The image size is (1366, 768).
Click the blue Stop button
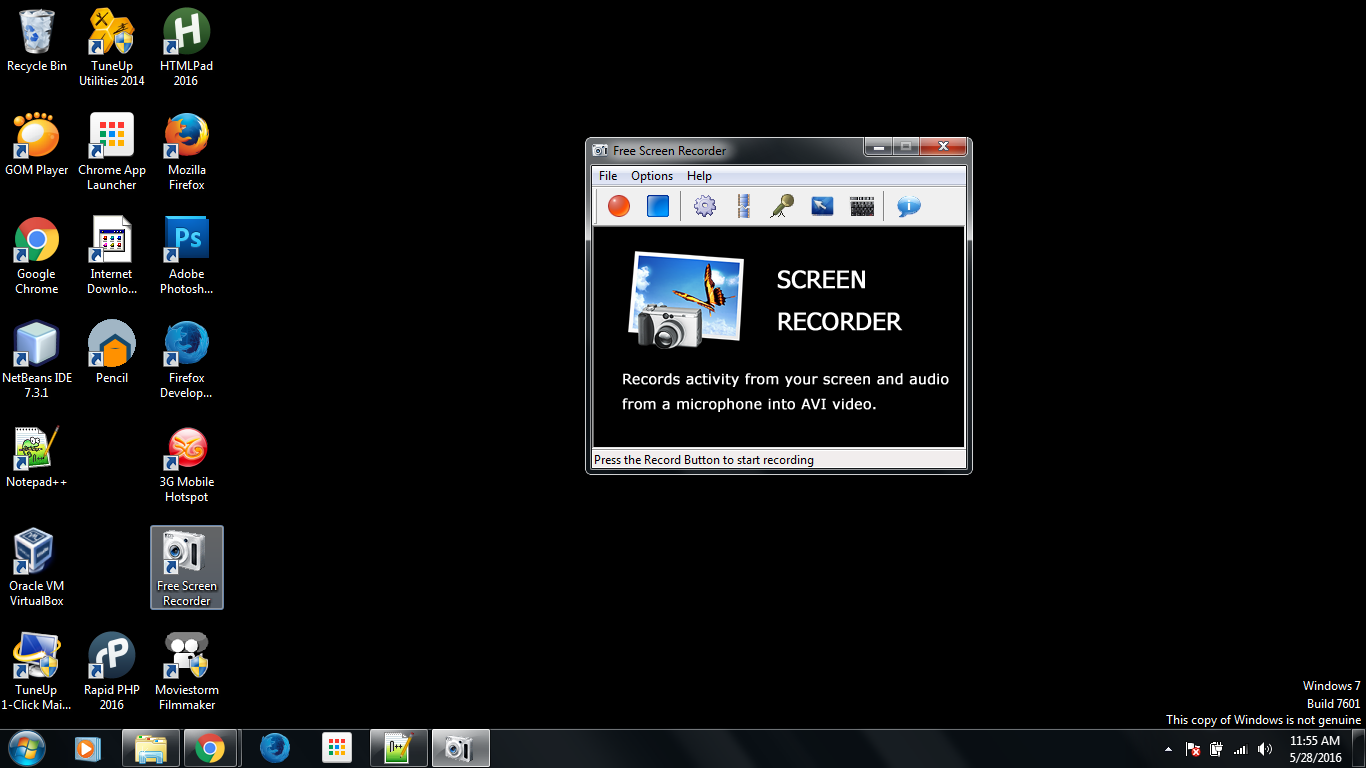click(x=657, y=206)
